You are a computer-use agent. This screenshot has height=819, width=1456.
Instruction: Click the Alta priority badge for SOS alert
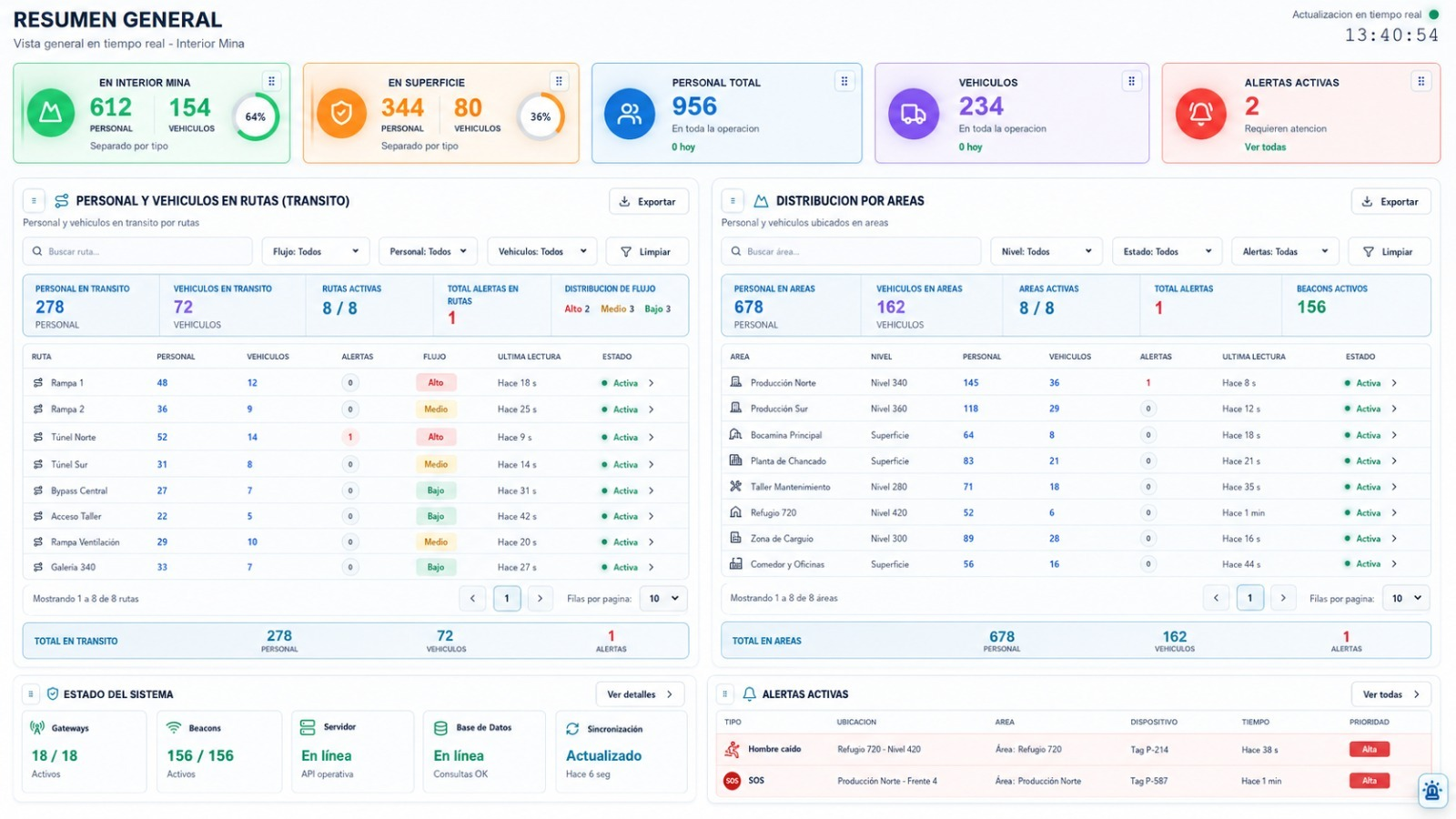pos(1370,781)
